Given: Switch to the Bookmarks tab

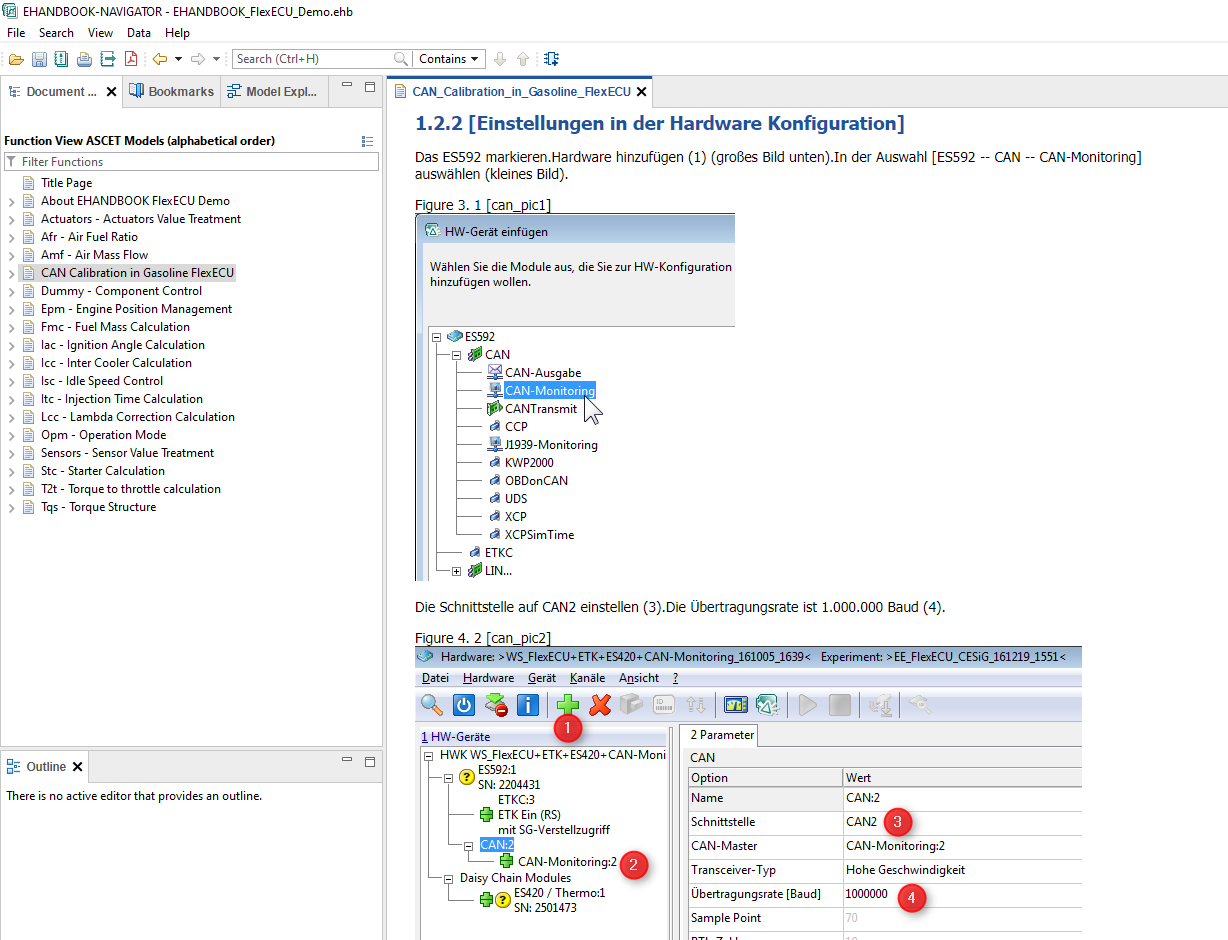Looking at the screenshot, I should (x=171, y=91).
